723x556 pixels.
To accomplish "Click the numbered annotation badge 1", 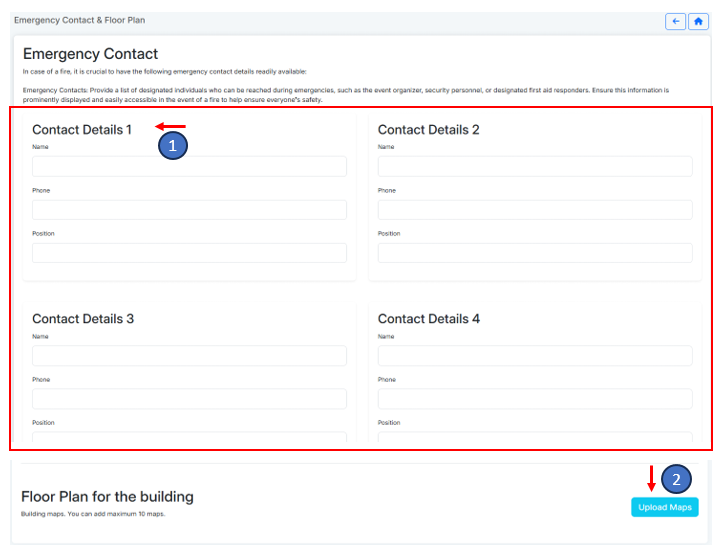I will pos(173,145).
